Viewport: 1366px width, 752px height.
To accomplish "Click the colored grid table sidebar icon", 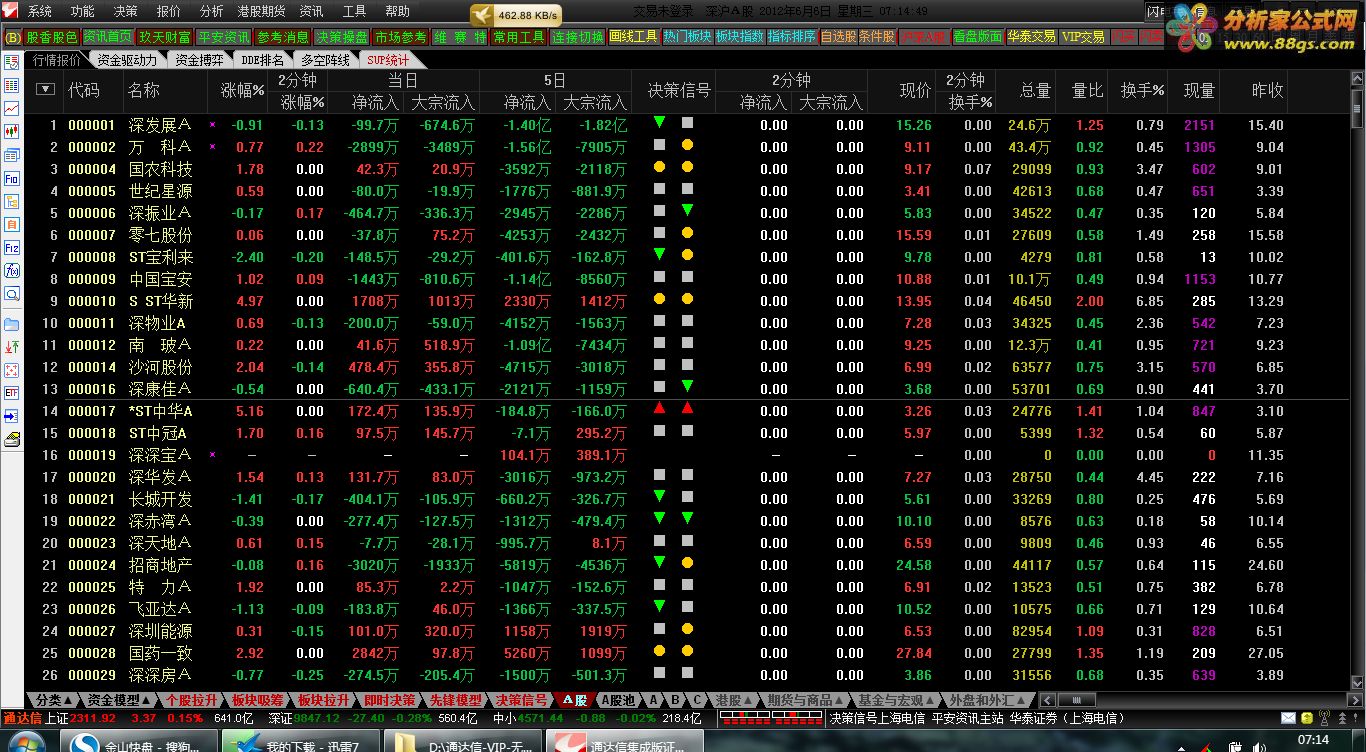I will 12,86.
